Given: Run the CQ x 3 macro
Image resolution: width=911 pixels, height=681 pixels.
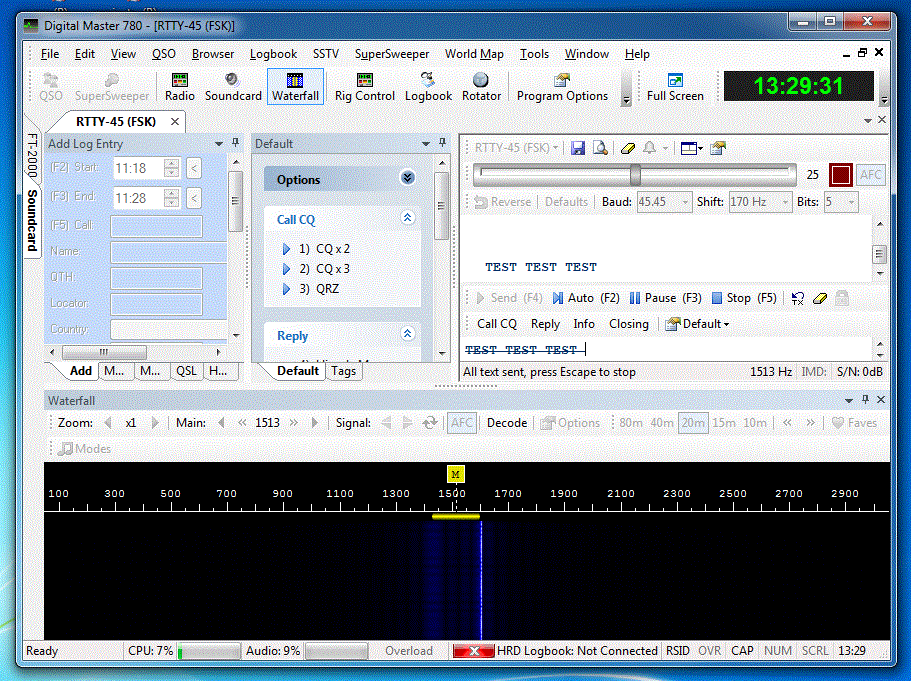Looking at the screenshot, I should click(324, 269).
